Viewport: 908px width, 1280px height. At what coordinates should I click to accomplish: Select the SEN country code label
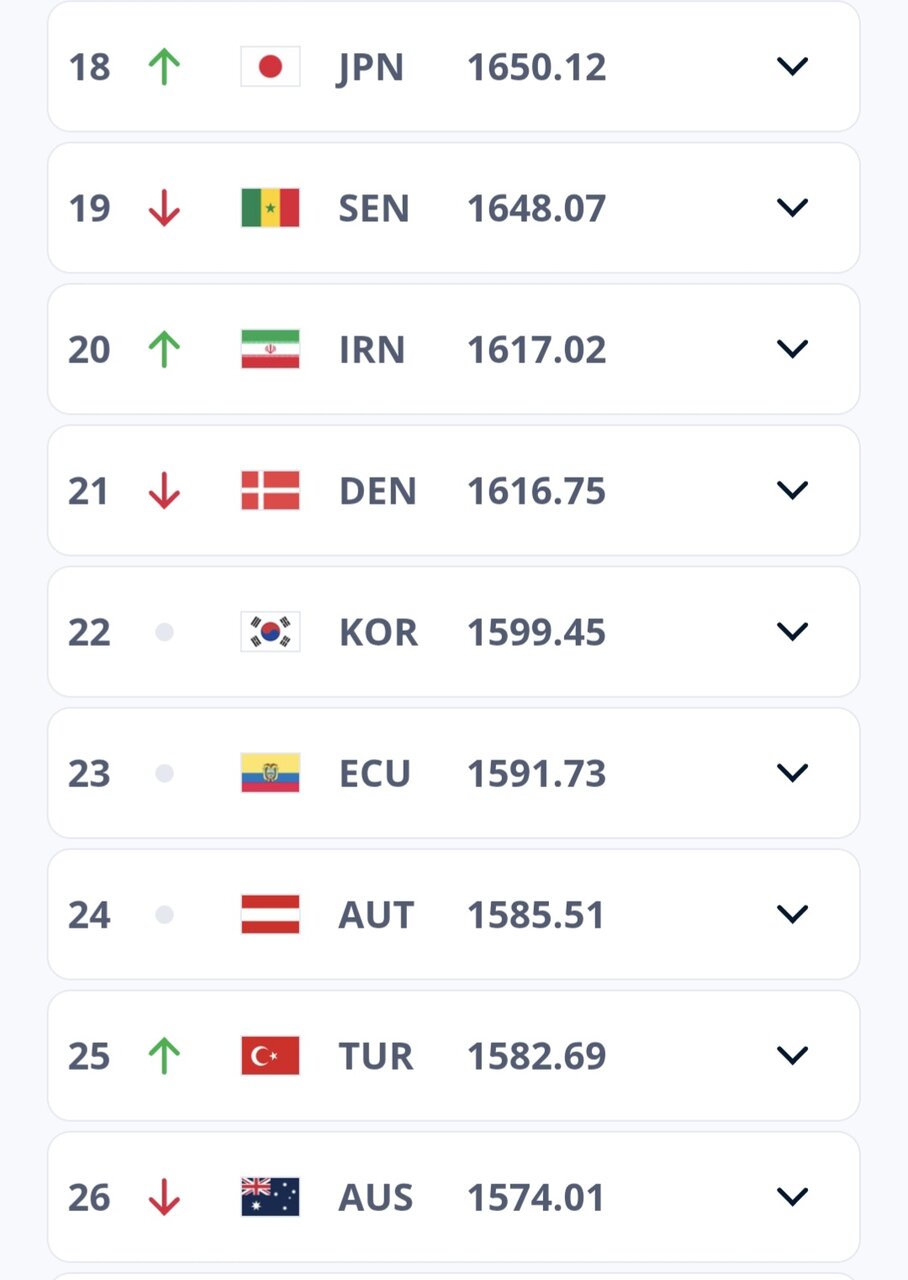(x=373, y=208)
